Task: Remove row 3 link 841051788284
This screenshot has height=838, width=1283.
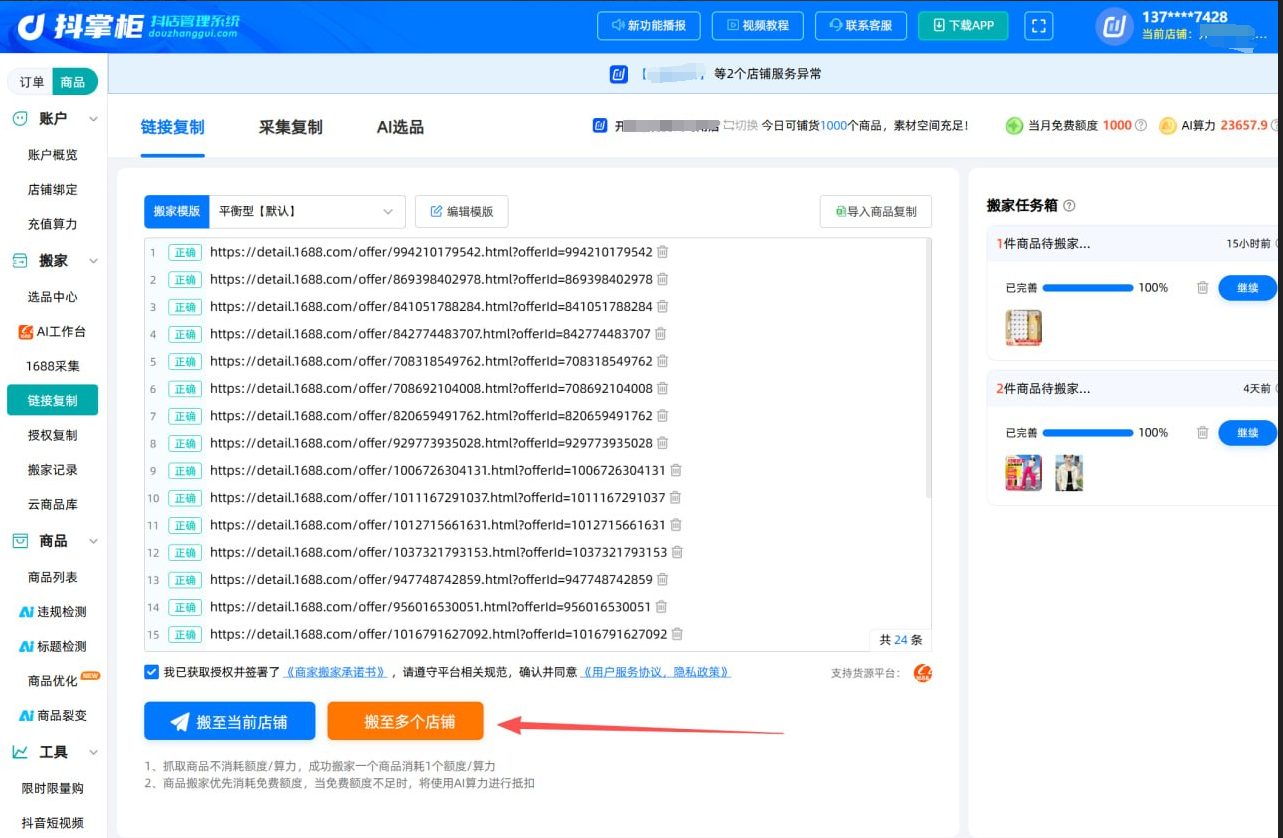Action: click(x=662, y=306)
